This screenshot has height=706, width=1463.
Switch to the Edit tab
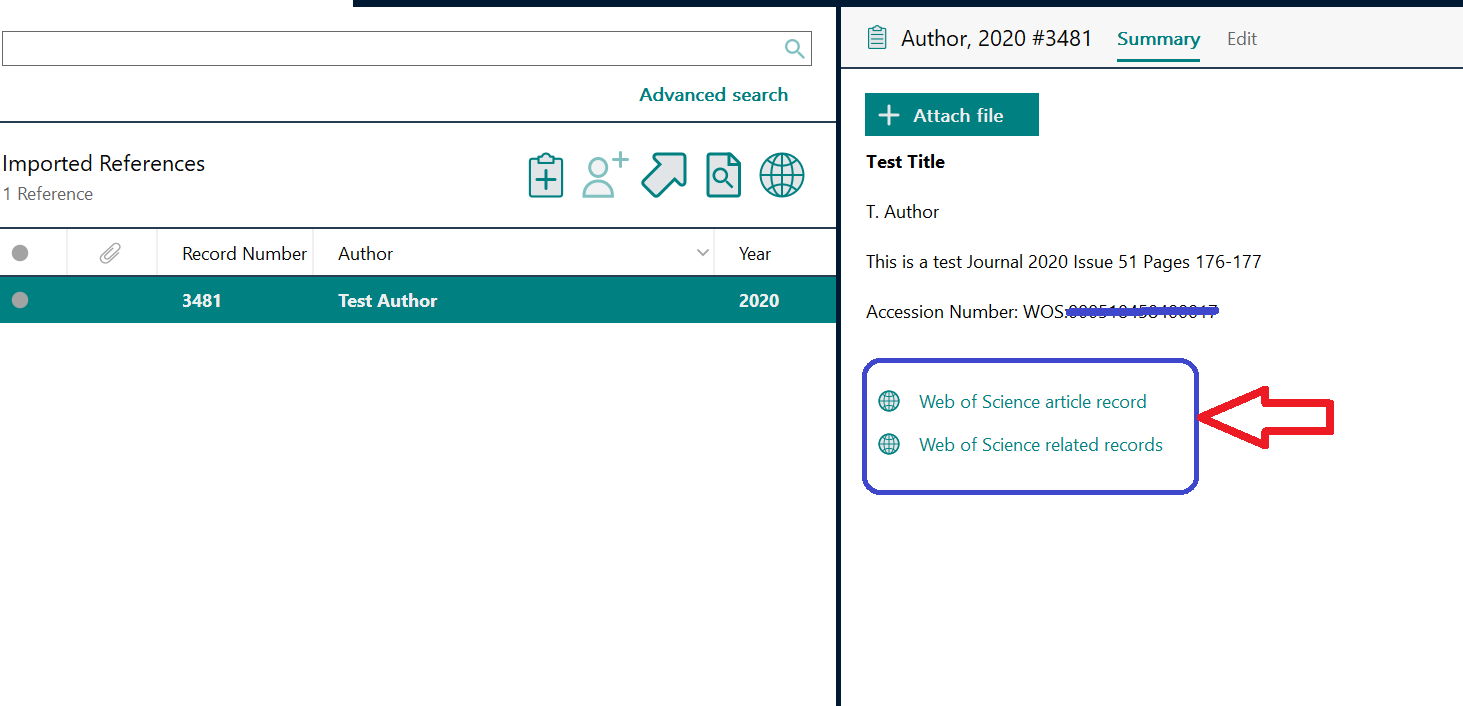[x=1241, y=39]
